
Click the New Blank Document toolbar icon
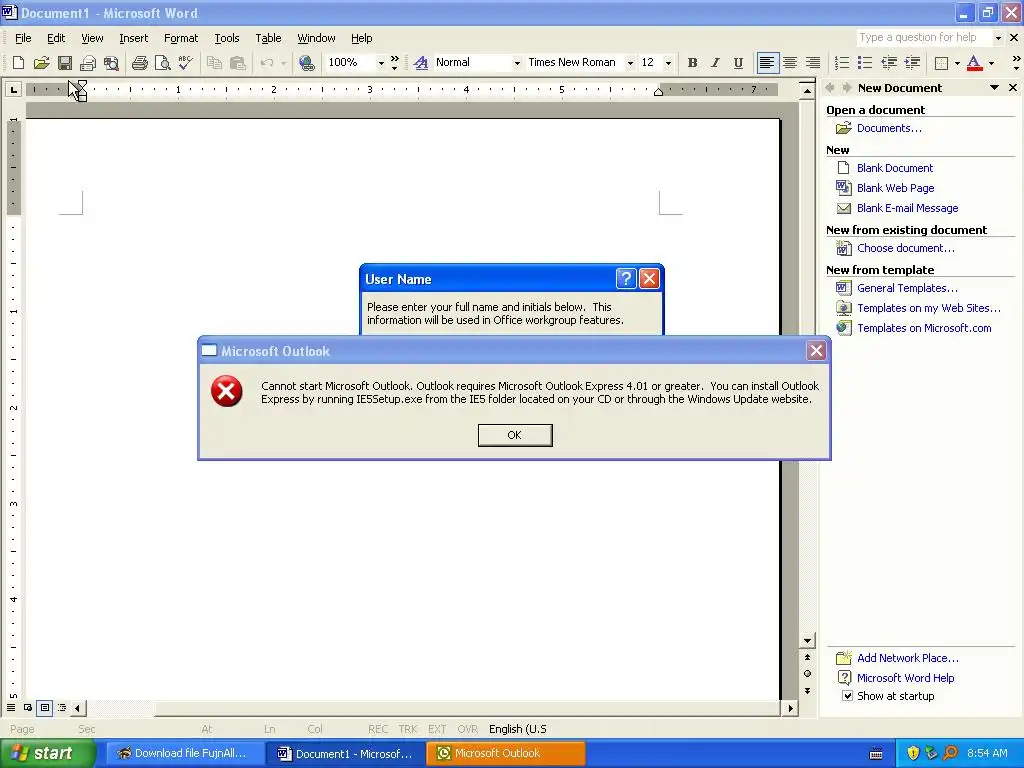(x=18, y=63)
